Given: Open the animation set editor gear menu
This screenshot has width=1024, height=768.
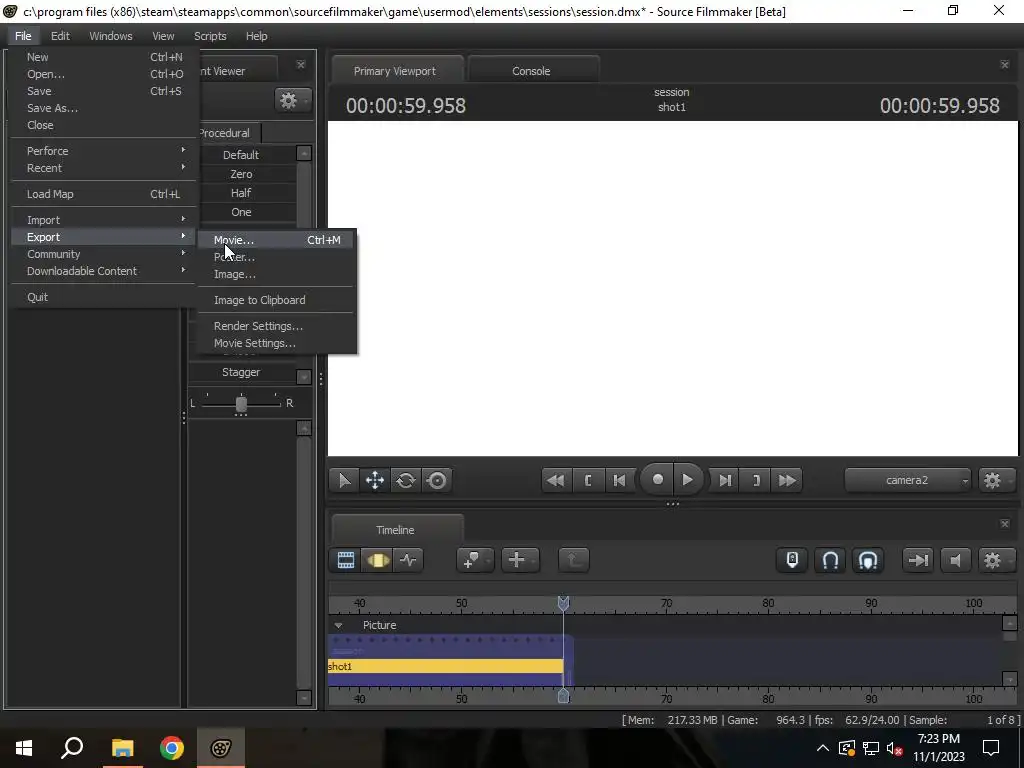Looking at the screenshot, I should [x=292, y=101].
